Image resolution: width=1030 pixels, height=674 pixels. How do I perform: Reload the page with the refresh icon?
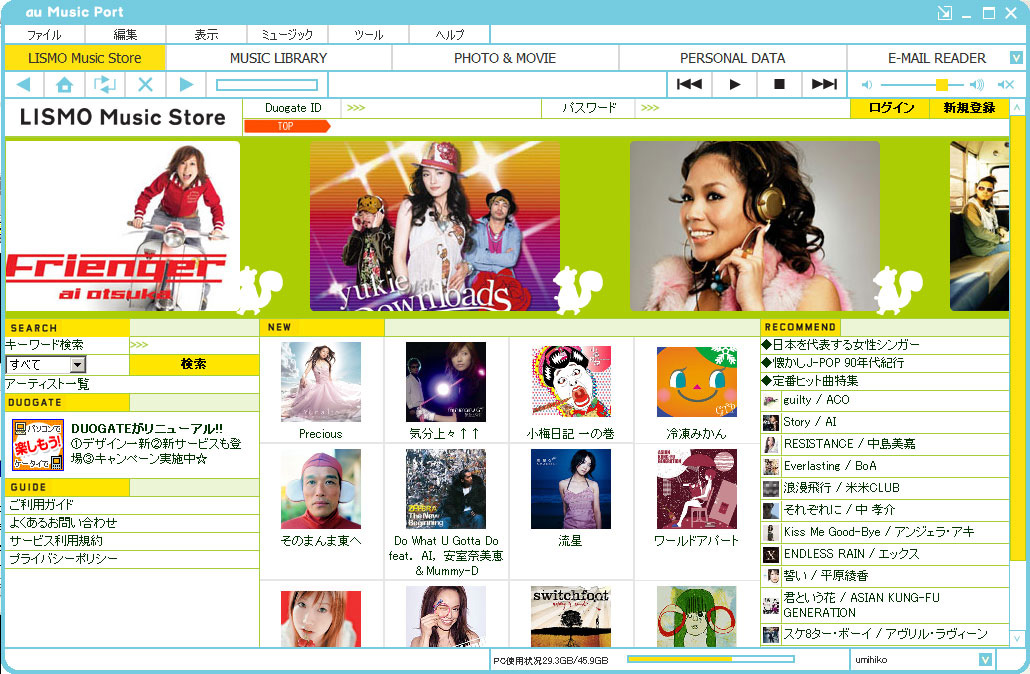pos(104,84)
